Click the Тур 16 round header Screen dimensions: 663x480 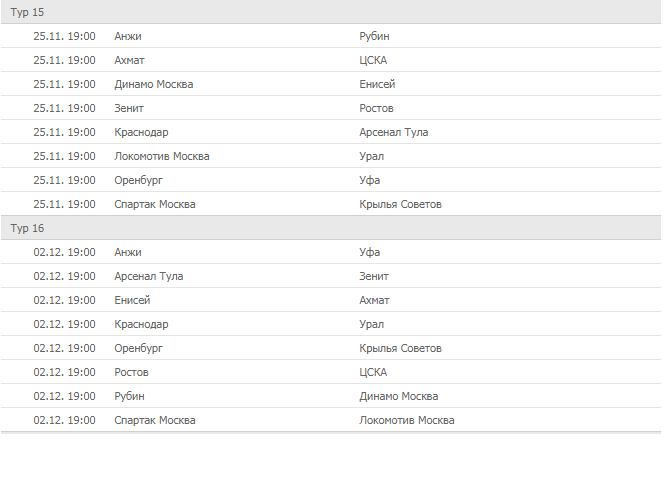point(27,228)
